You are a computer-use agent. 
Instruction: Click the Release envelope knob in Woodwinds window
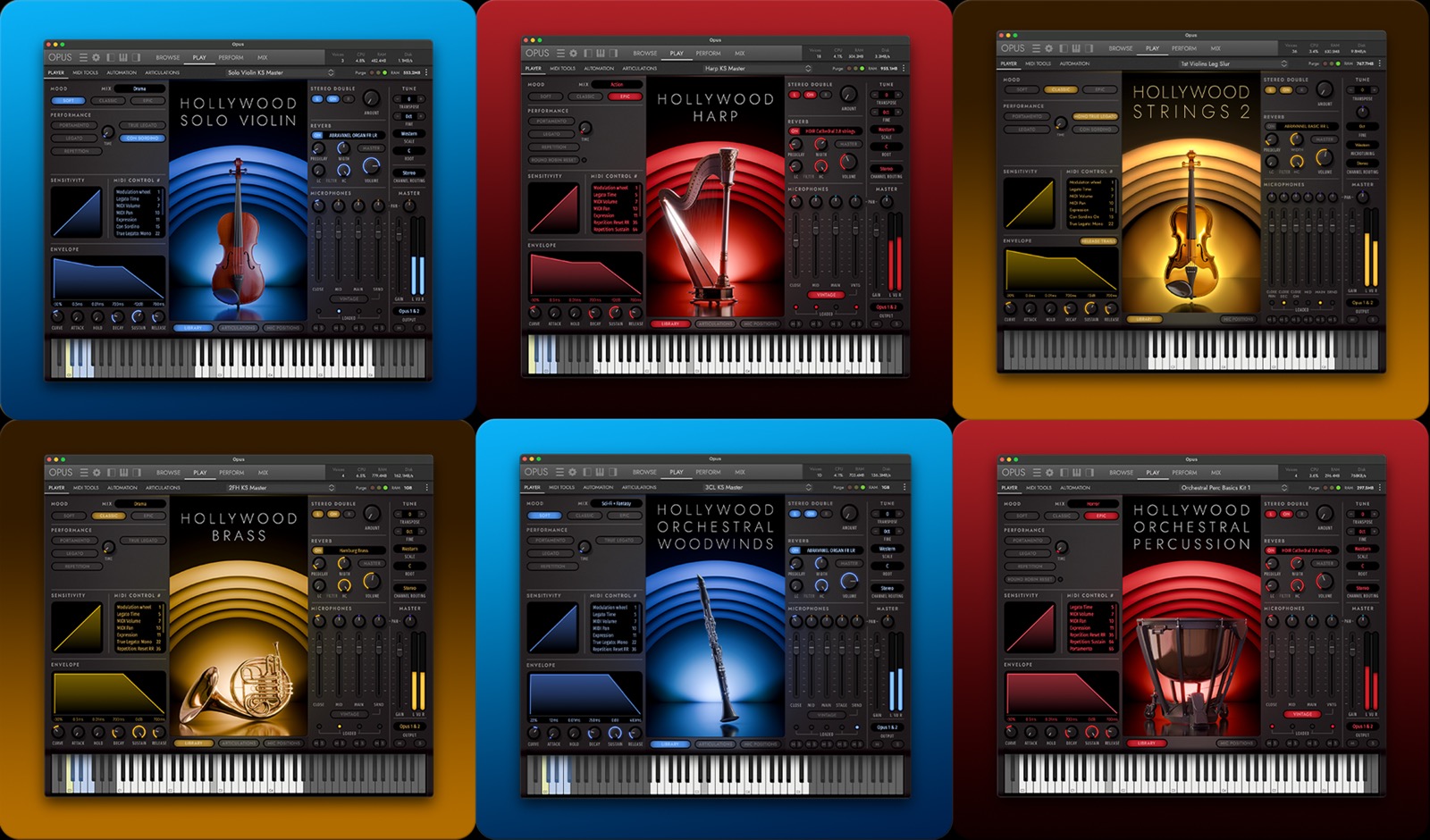[x=635, y=732]
